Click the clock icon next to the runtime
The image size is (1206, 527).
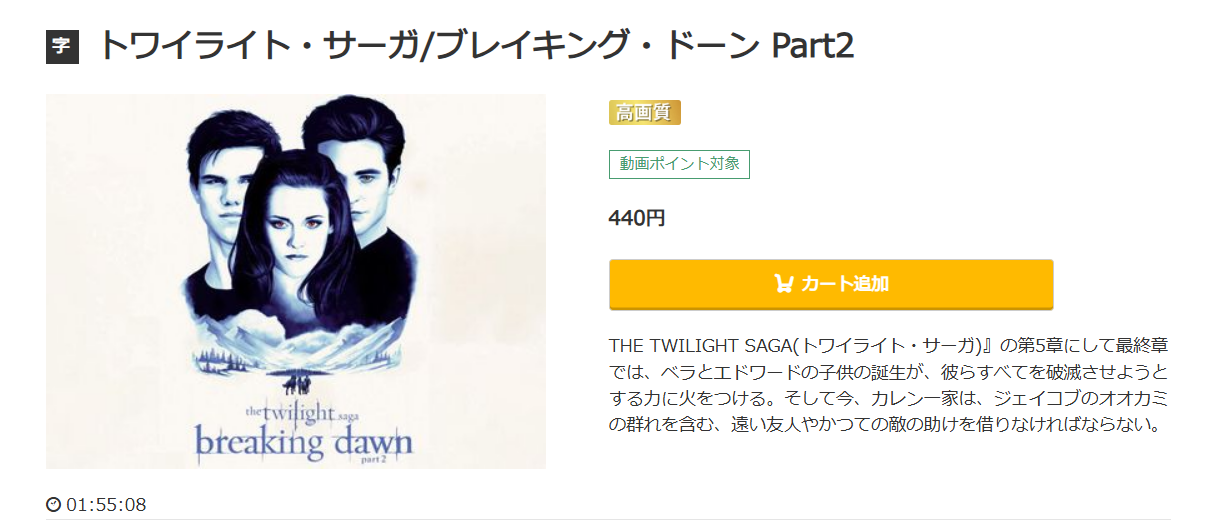click(54, 505)
